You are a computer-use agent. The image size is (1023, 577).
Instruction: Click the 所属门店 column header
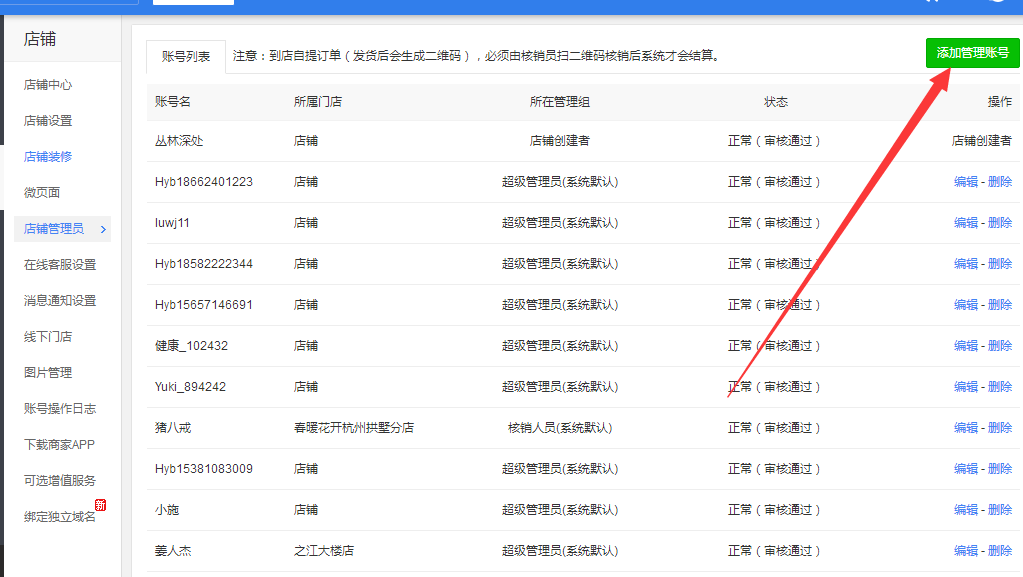[318, 102]
